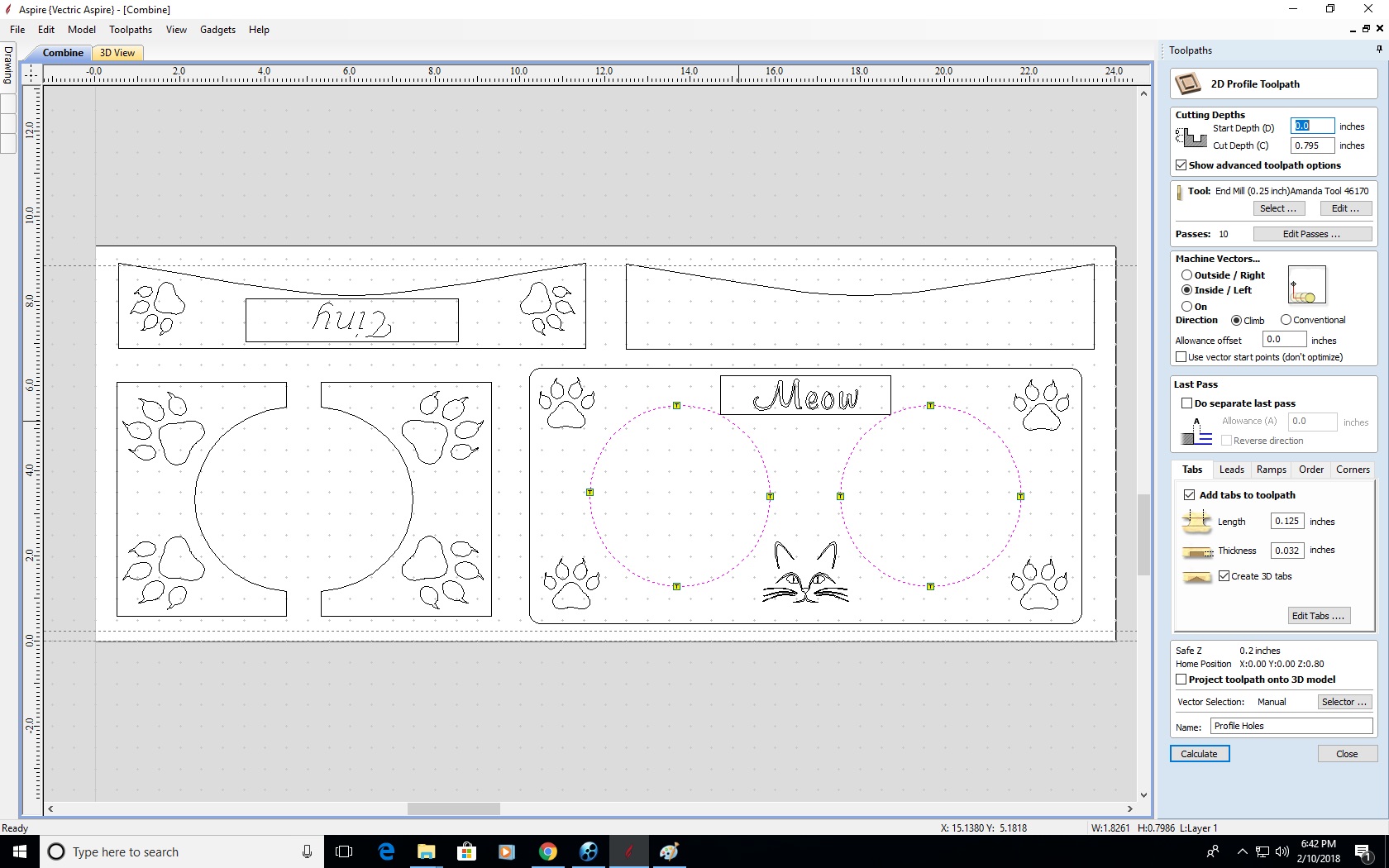Click the Type here to search box
The image size is (1389, 868).
182,851
